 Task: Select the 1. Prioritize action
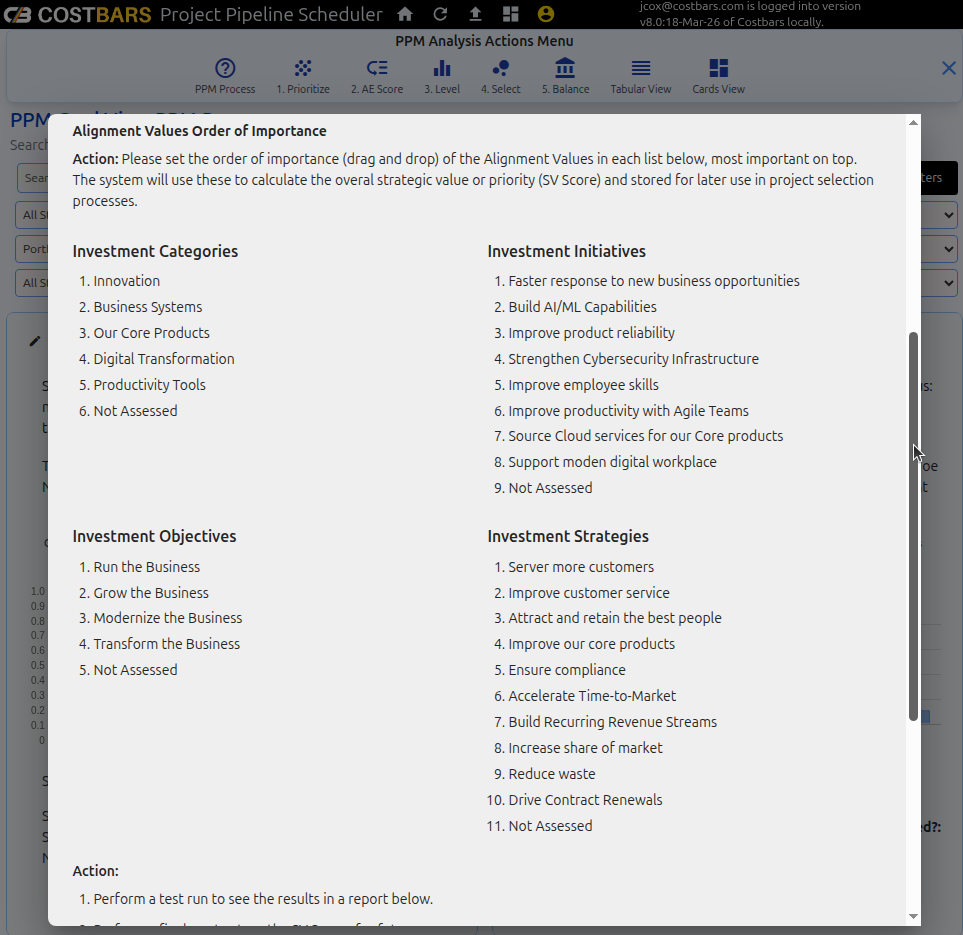pos(303,68)
